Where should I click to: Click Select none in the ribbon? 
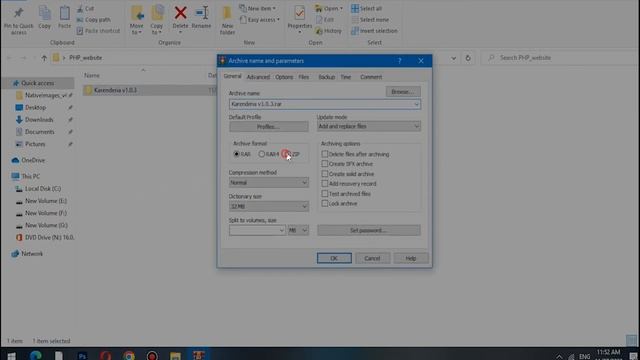370,20
